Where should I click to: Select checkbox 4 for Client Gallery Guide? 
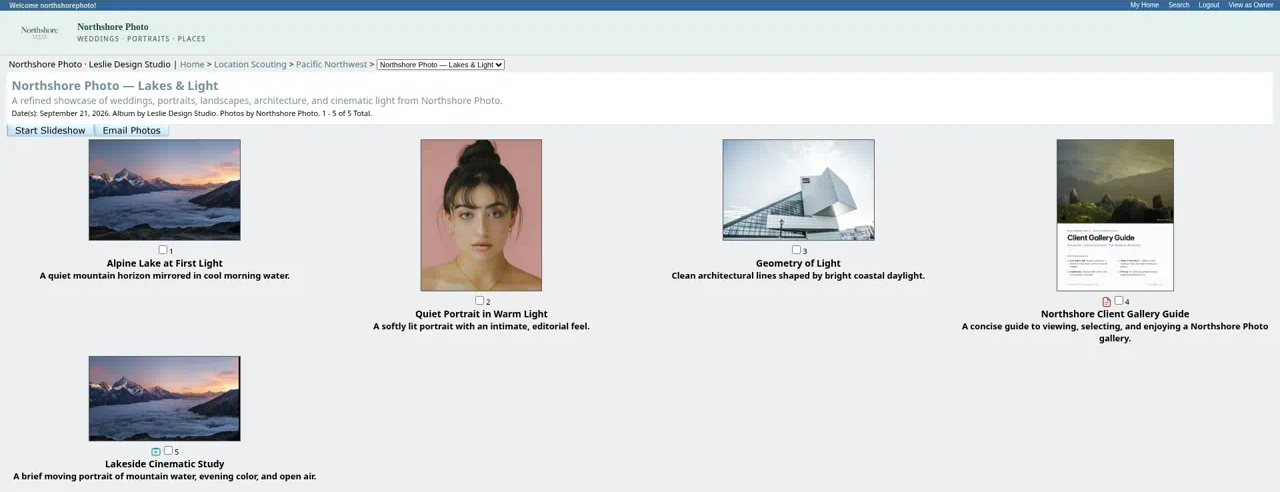1119,300
